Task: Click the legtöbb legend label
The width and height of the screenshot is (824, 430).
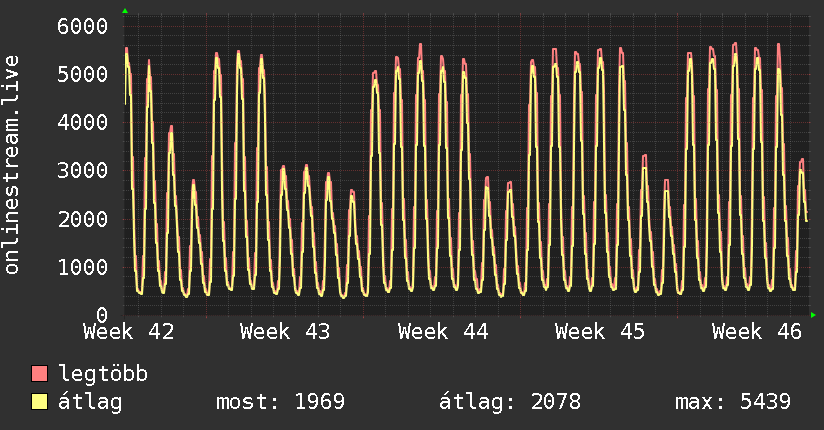Action: pyautogui.click(x=103, y=374)
